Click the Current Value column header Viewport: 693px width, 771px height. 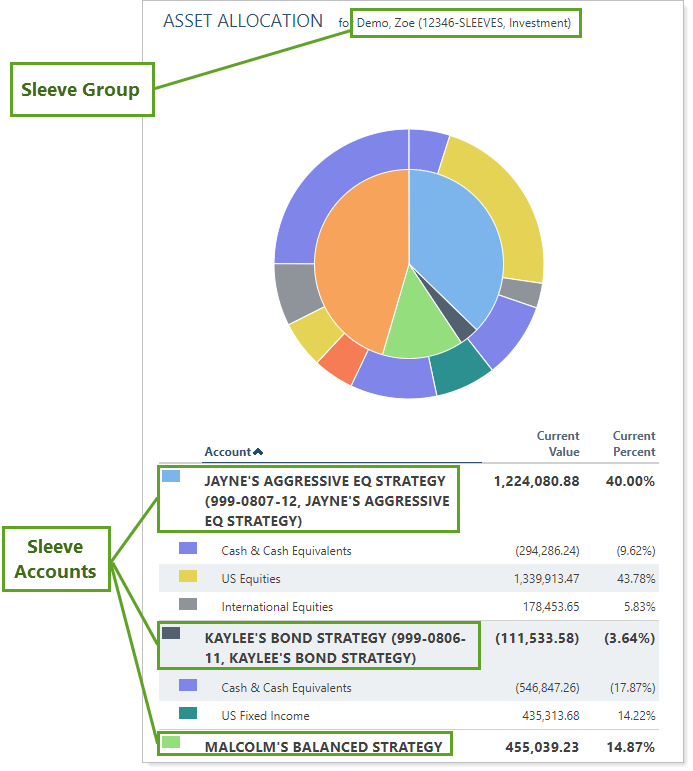click(558, 444)
